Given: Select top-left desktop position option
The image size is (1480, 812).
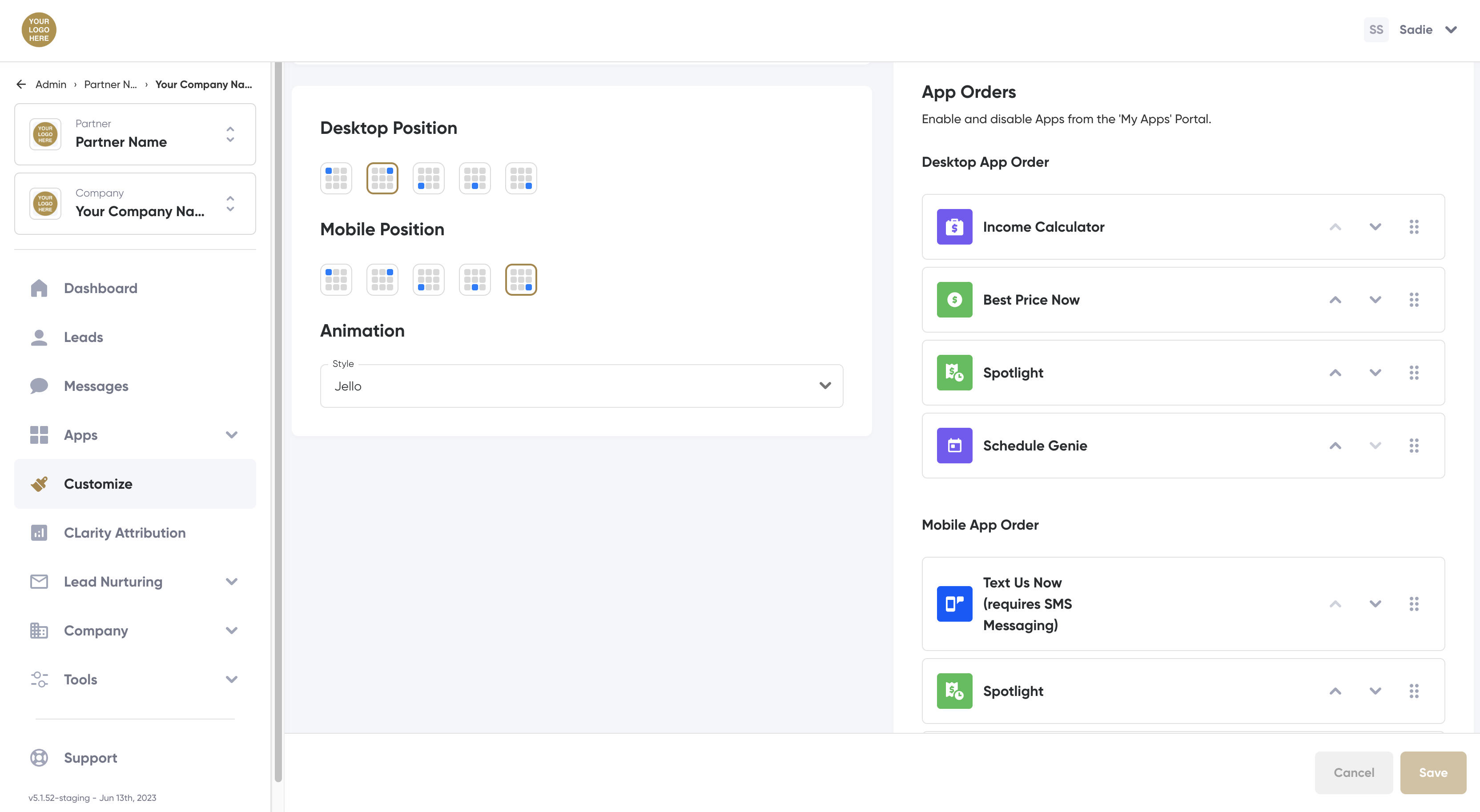Looking at the screenshot, I should [336, 178].
